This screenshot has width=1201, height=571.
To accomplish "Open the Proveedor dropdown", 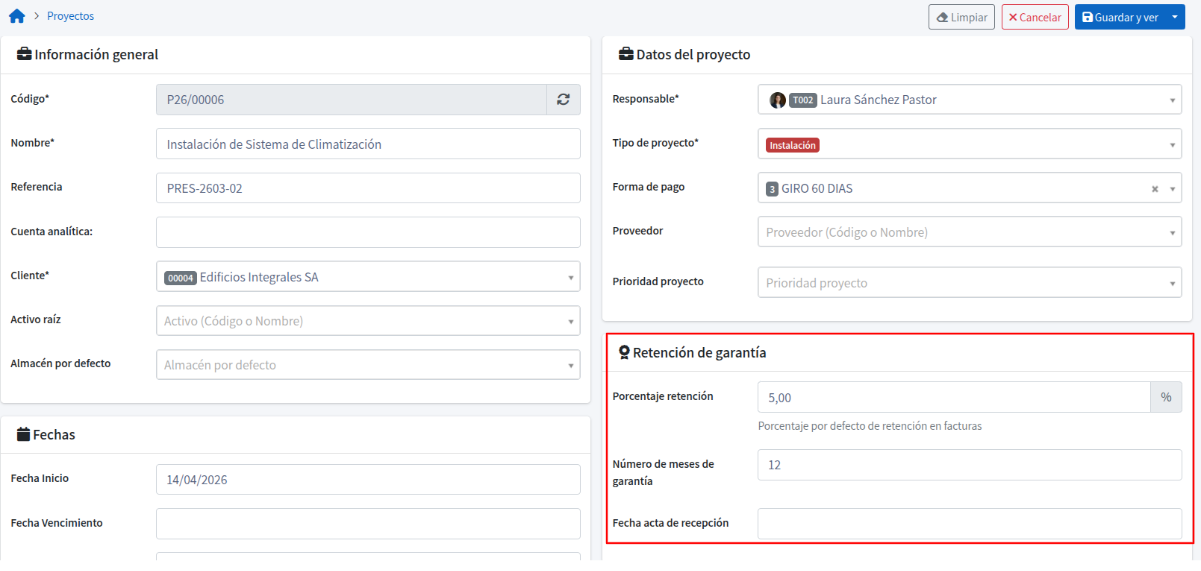I will tap(1171, 232).
